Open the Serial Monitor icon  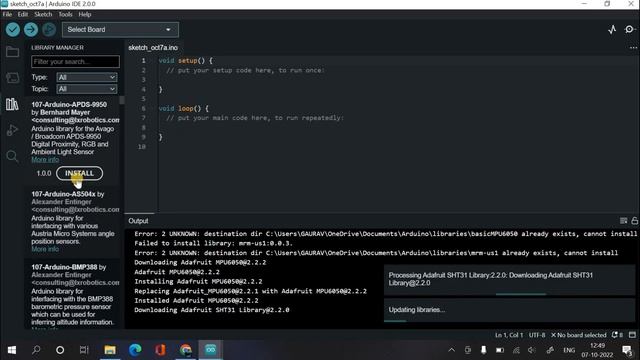pos(629,29)
